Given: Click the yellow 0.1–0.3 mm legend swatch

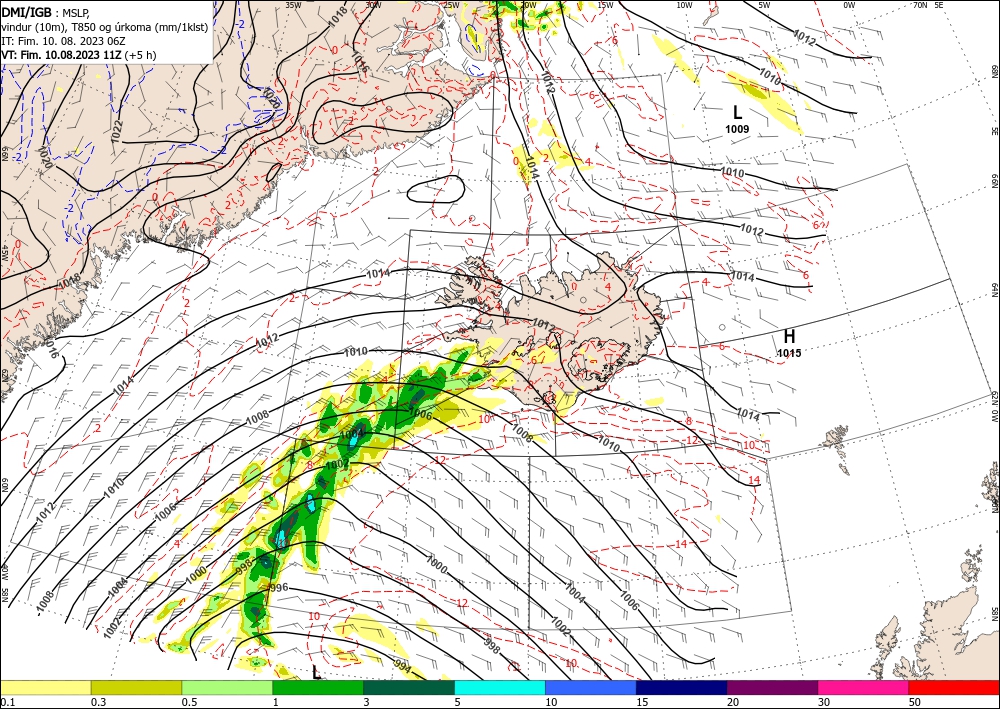Looking at the screenshot, I should (x=45, y=687).
